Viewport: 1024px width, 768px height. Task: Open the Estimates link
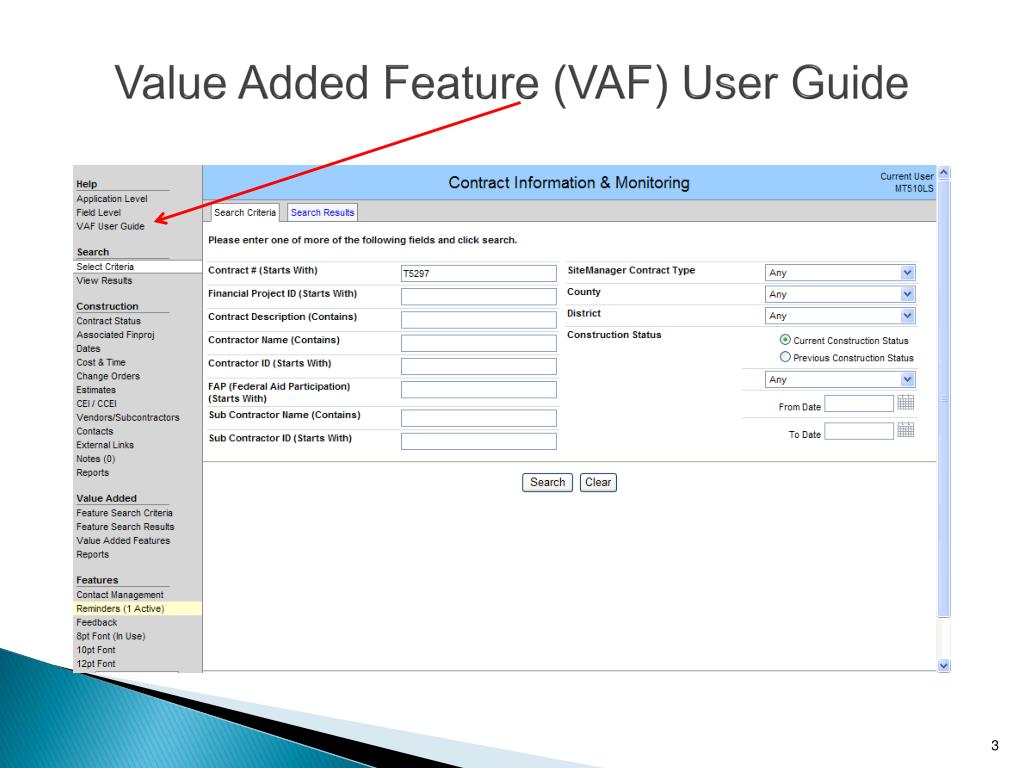(95, 389)
